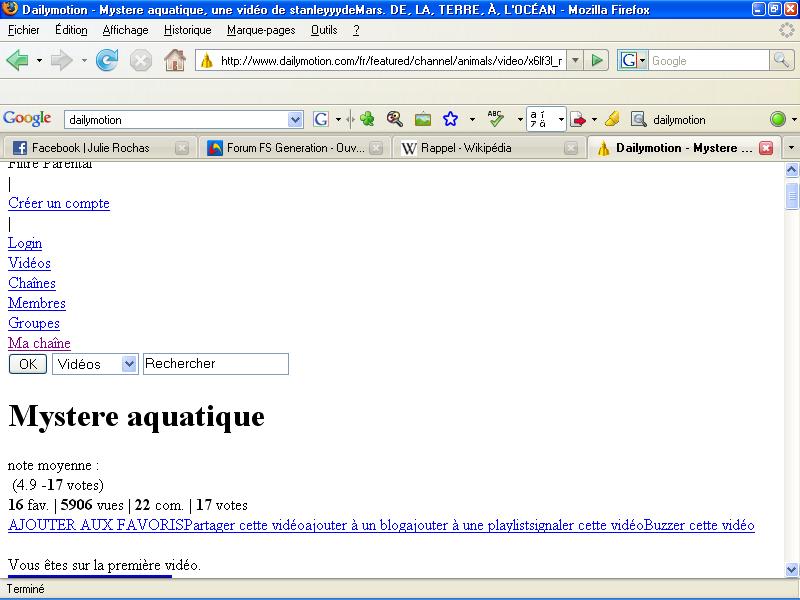Click the send-to page icon with red arrow

tap(579, 119)
